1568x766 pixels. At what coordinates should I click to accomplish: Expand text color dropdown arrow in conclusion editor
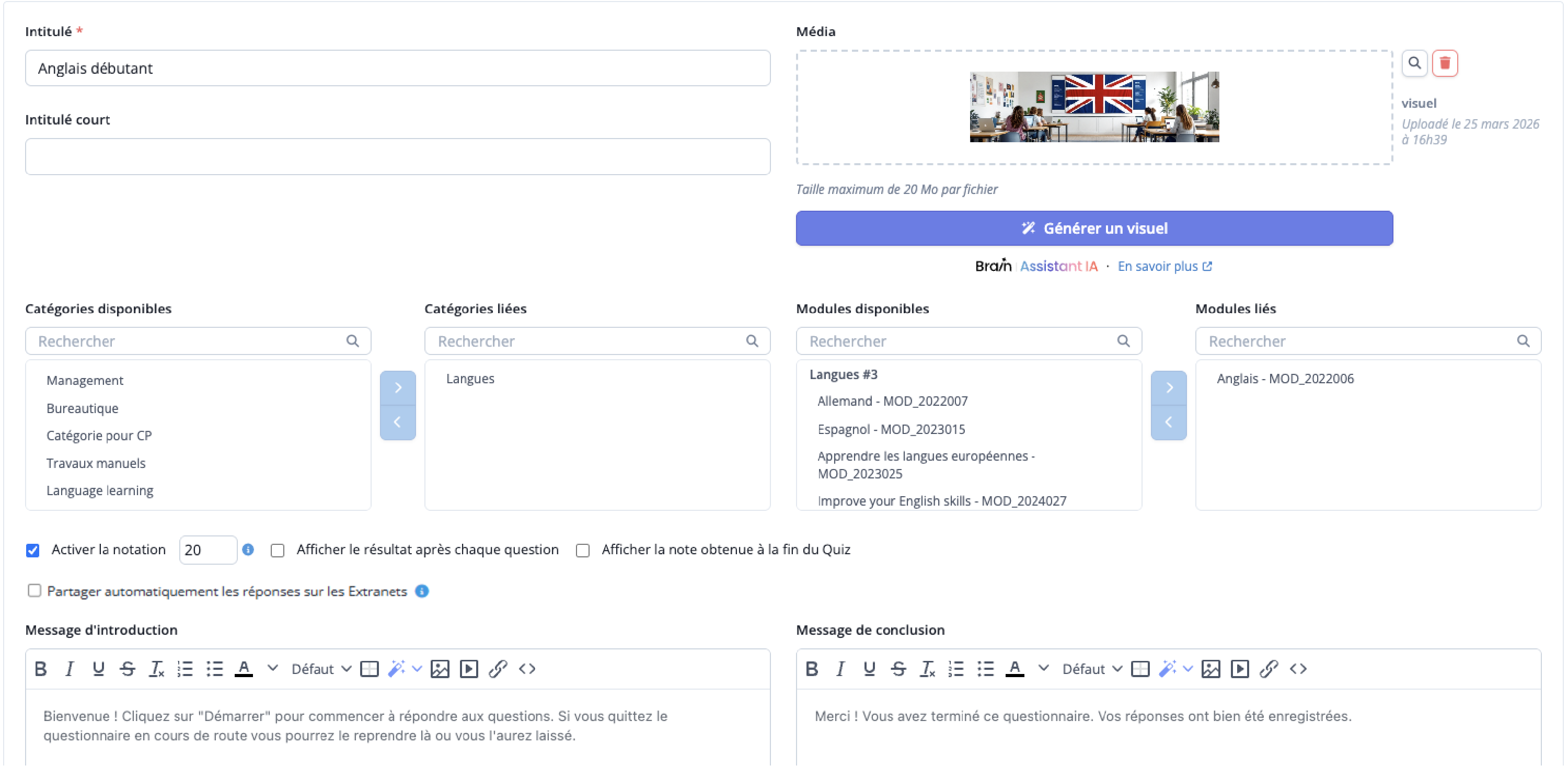tap(1043, 668)
